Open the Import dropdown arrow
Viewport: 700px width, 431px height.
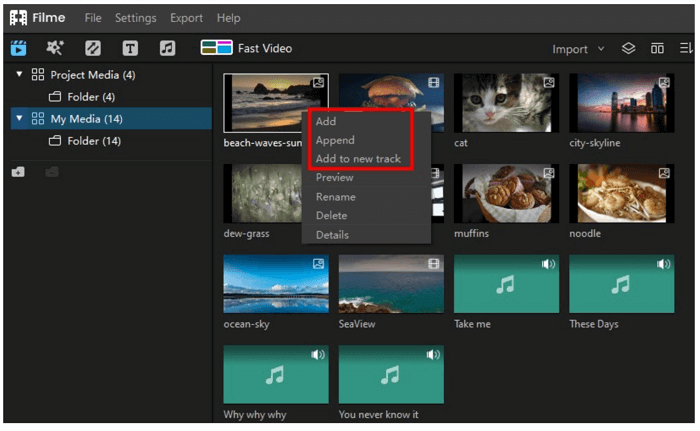pos(601,48)
